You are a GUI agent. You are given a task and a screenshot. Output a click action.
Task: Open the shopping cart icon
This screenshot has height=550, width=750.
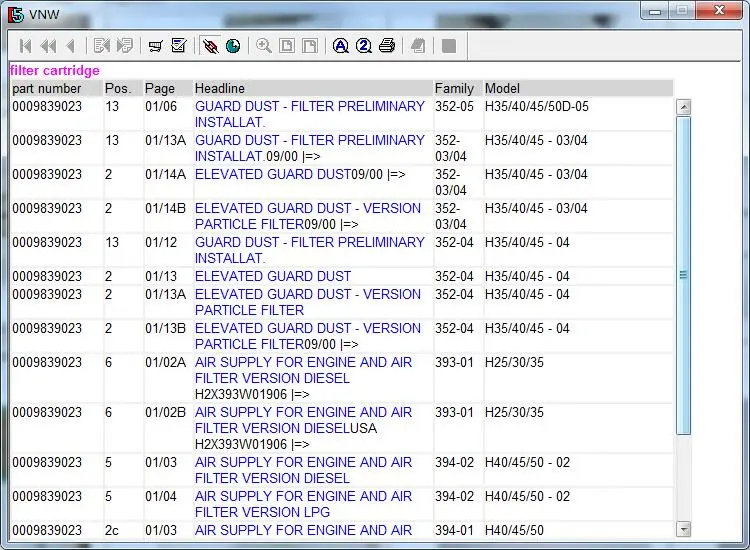[155, 46]
